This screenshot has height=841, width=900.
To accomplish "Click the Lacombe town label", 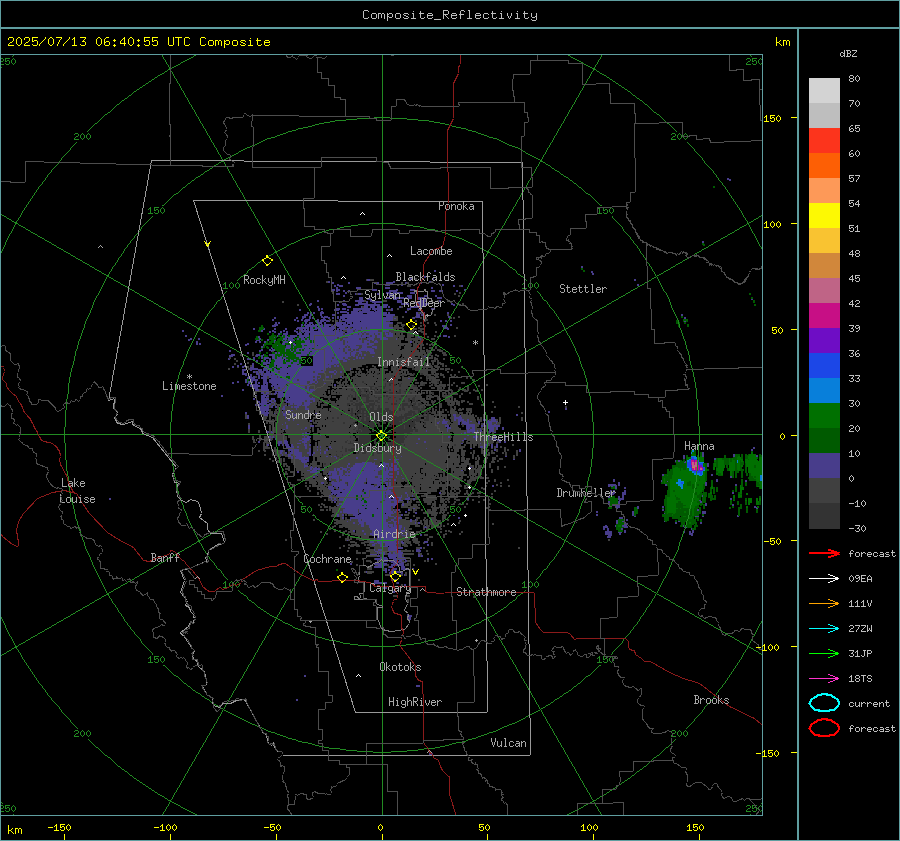I will [x=431, y=251].
